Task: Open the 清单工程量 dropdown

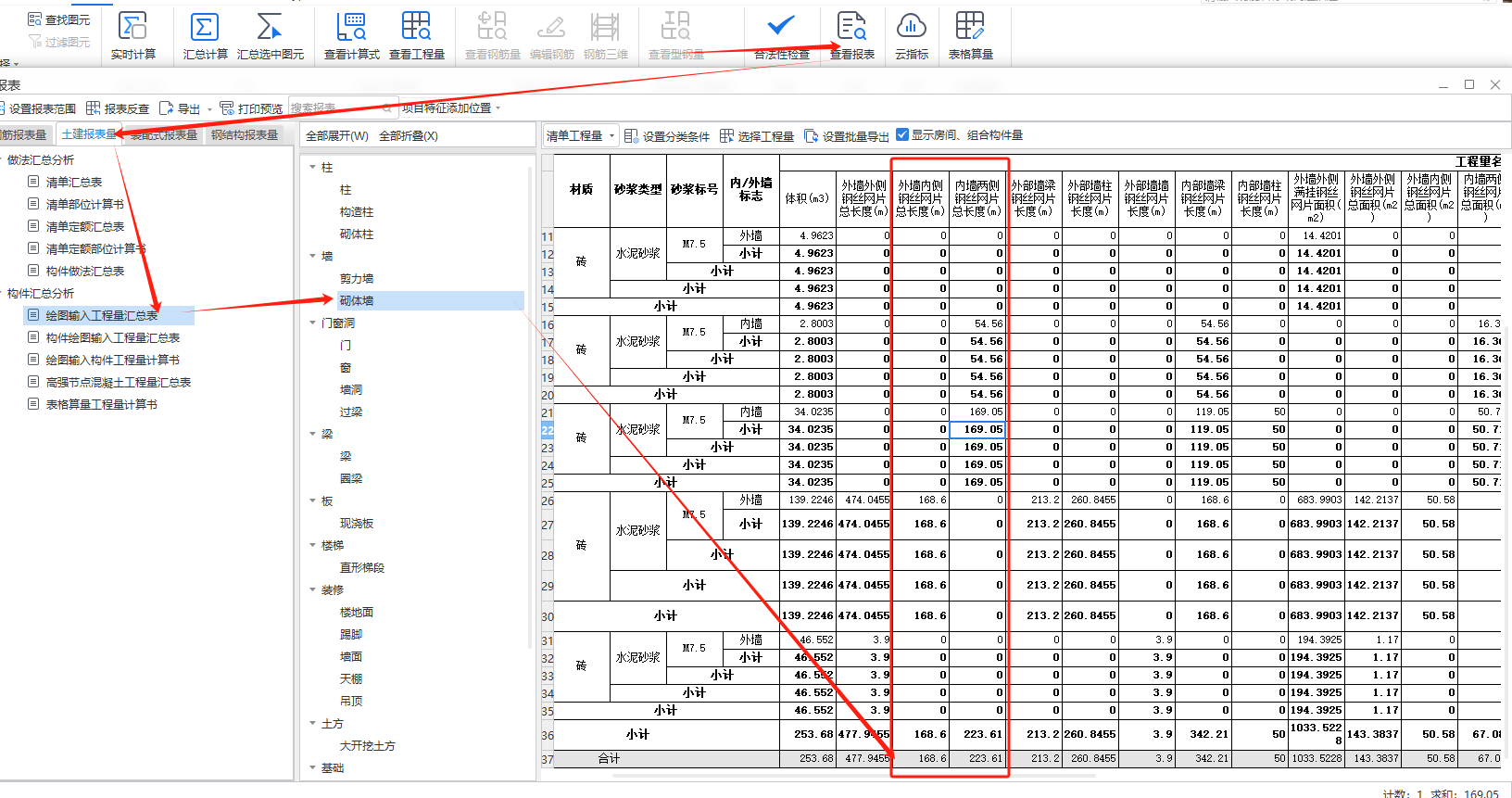Action: 581,135
